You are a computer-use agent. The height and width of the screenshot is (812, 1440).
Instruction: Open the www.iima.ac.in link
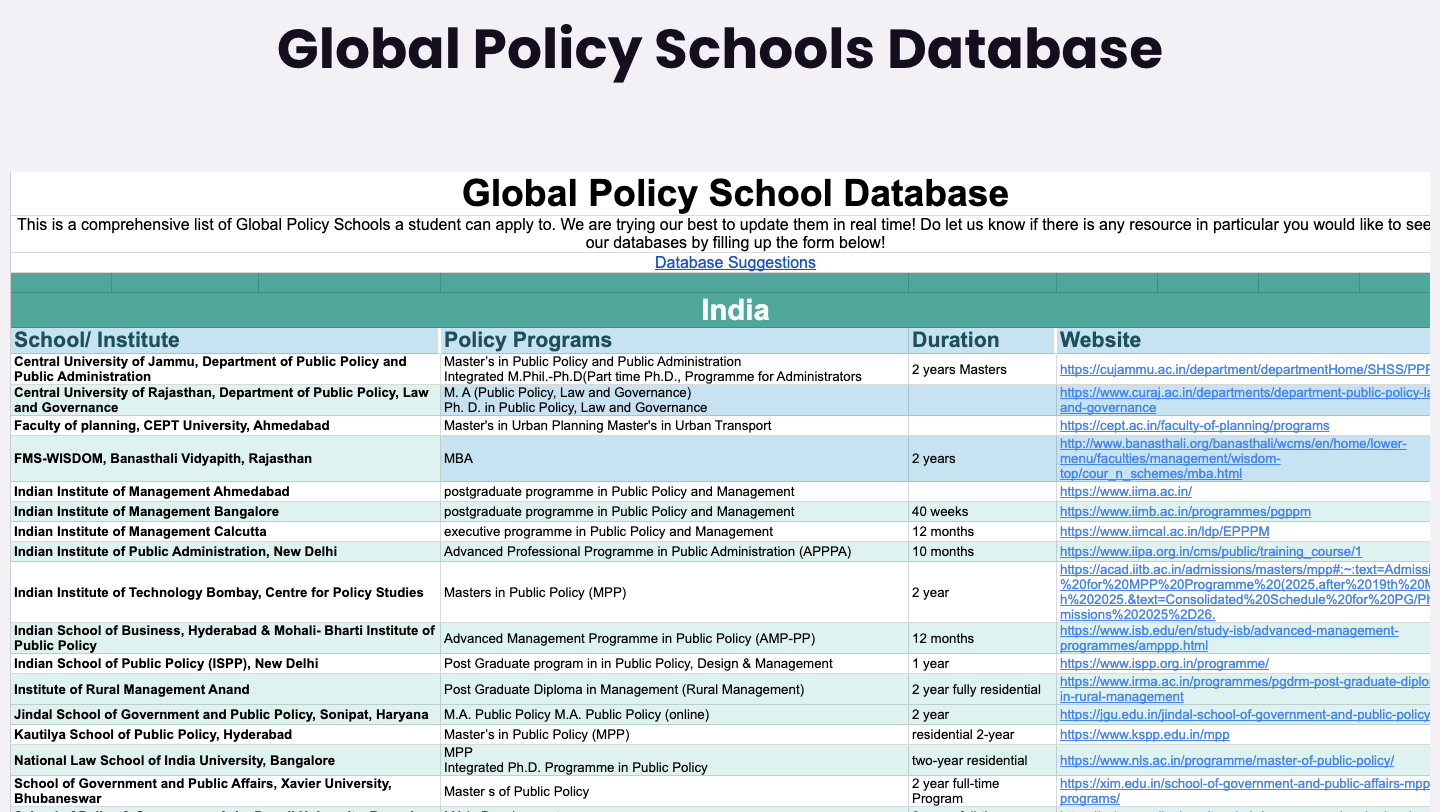(x=1126, y=491)
